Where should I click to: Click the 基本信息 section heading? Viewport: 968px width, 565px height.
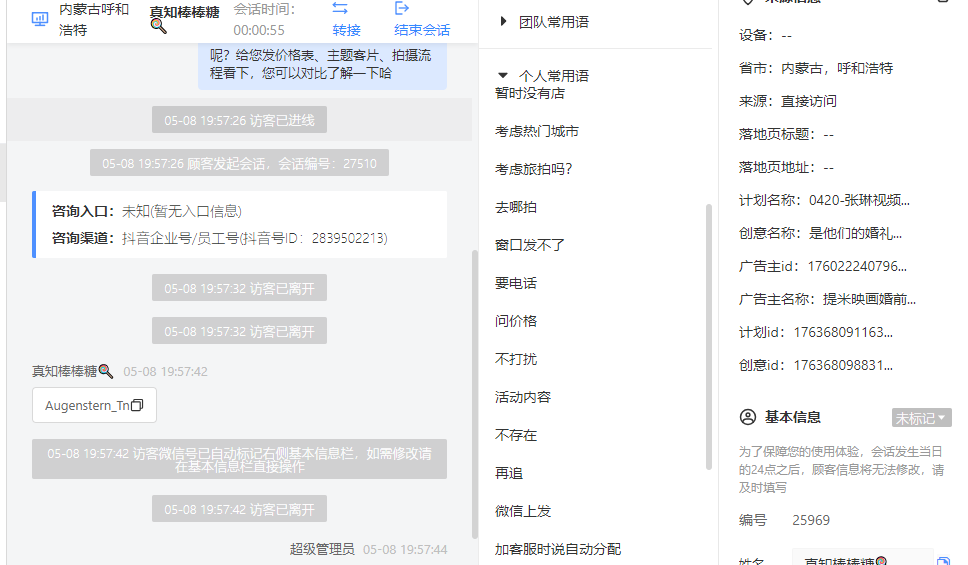(x=792, y=417)
